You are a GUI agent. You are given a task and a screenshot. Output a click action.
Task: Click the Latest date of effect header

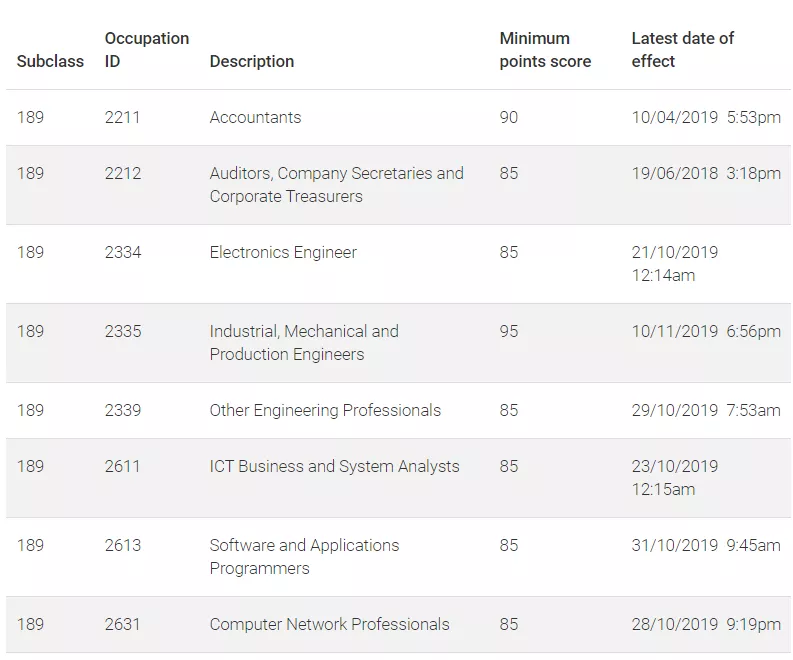[x=682, y=50]
